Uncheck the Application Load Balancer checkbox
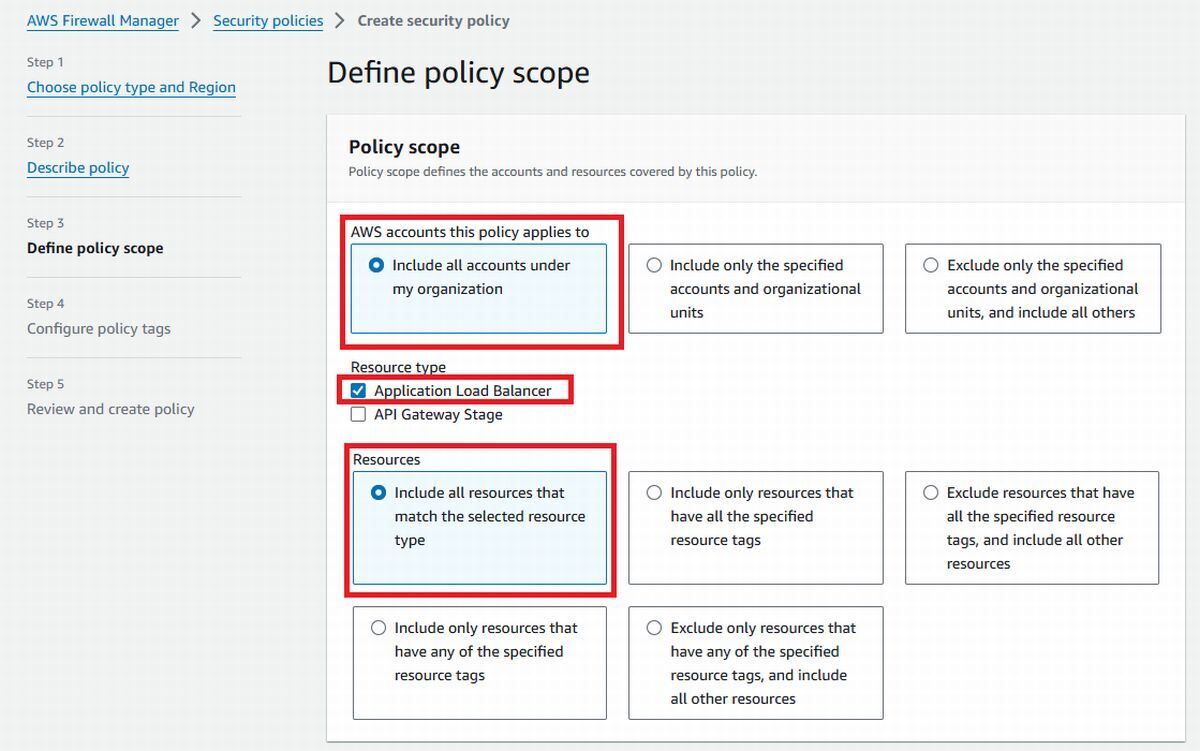 (358, 390)
